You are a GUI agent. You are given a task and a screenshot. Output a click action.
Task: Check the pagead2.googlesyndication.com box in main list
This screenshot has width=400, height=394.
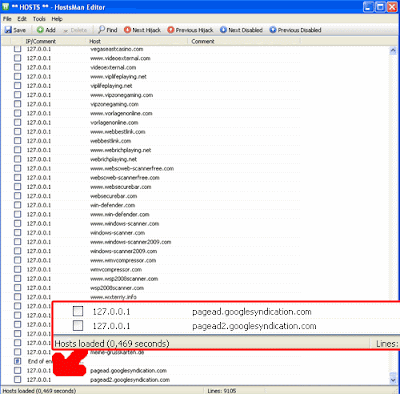[17, 380]
